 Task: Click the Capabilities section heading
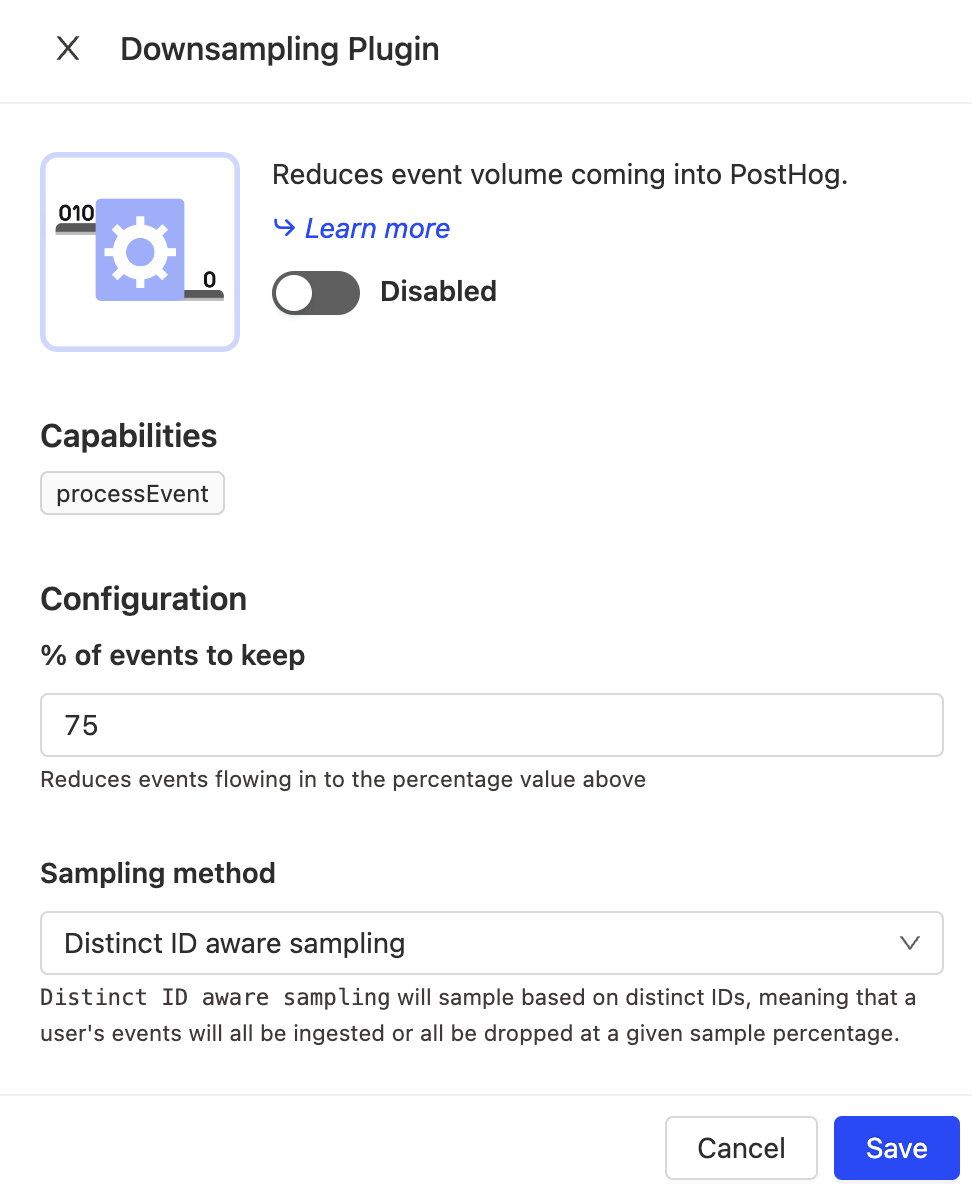point(129,436)
